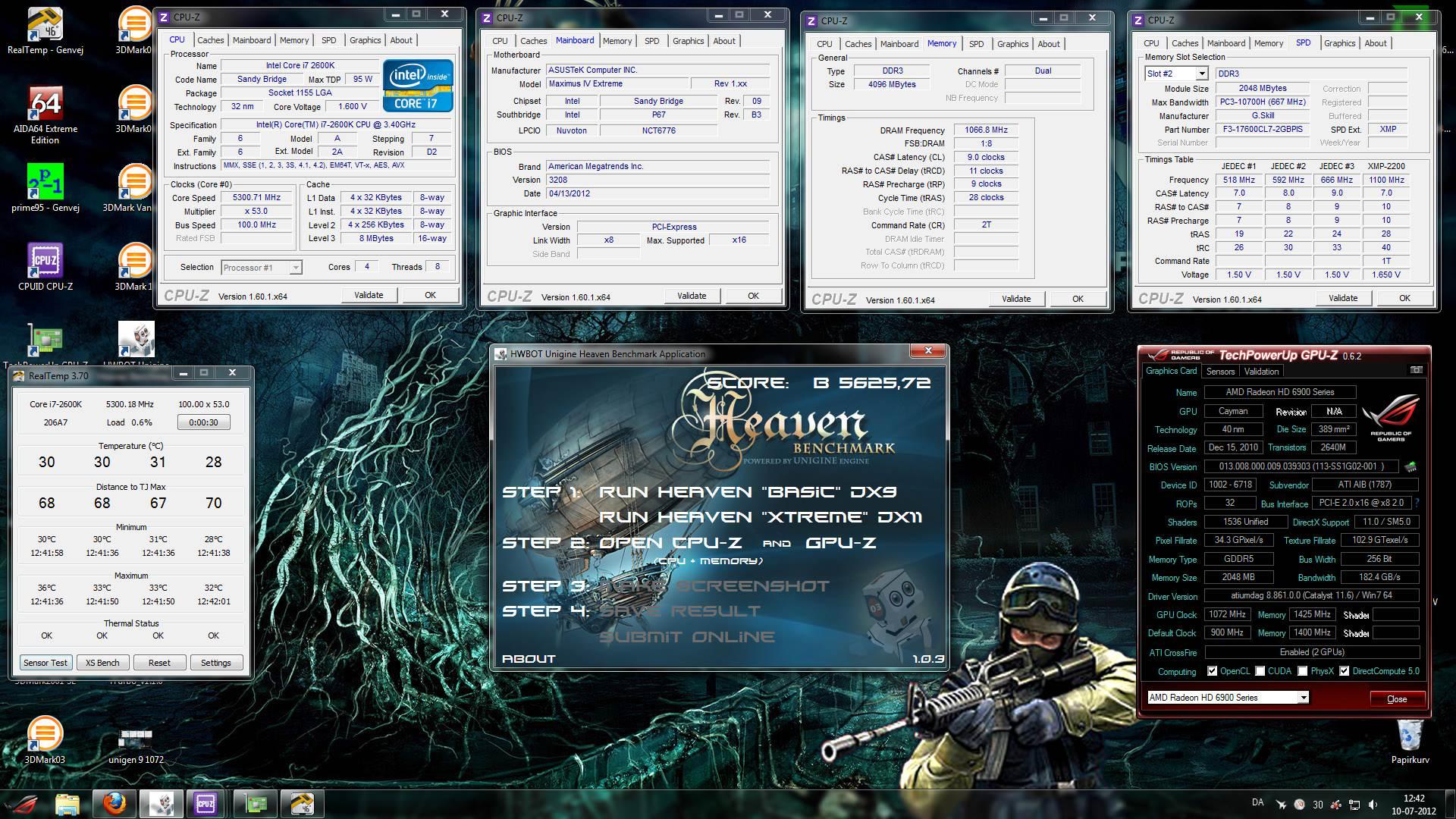Click Validate in first CPU-Z window
The width and height of the screenshot is (1456, 819).
click(x=369, y=295)
